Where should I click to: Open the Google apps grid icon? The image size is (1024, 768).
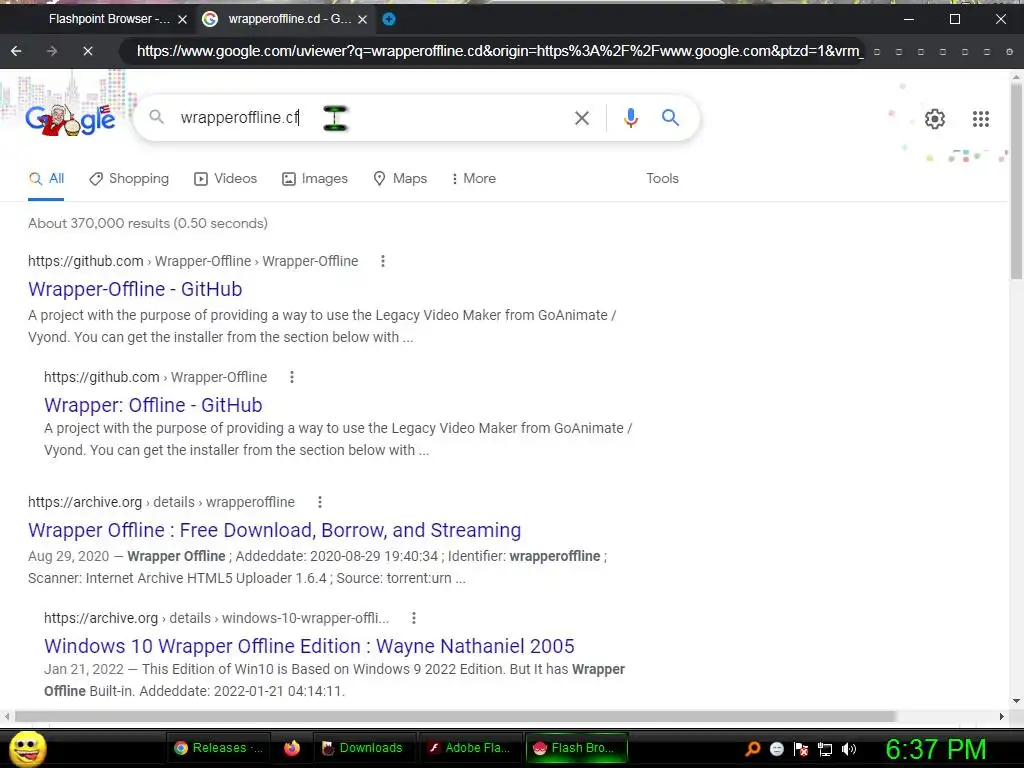coord(980,119)
